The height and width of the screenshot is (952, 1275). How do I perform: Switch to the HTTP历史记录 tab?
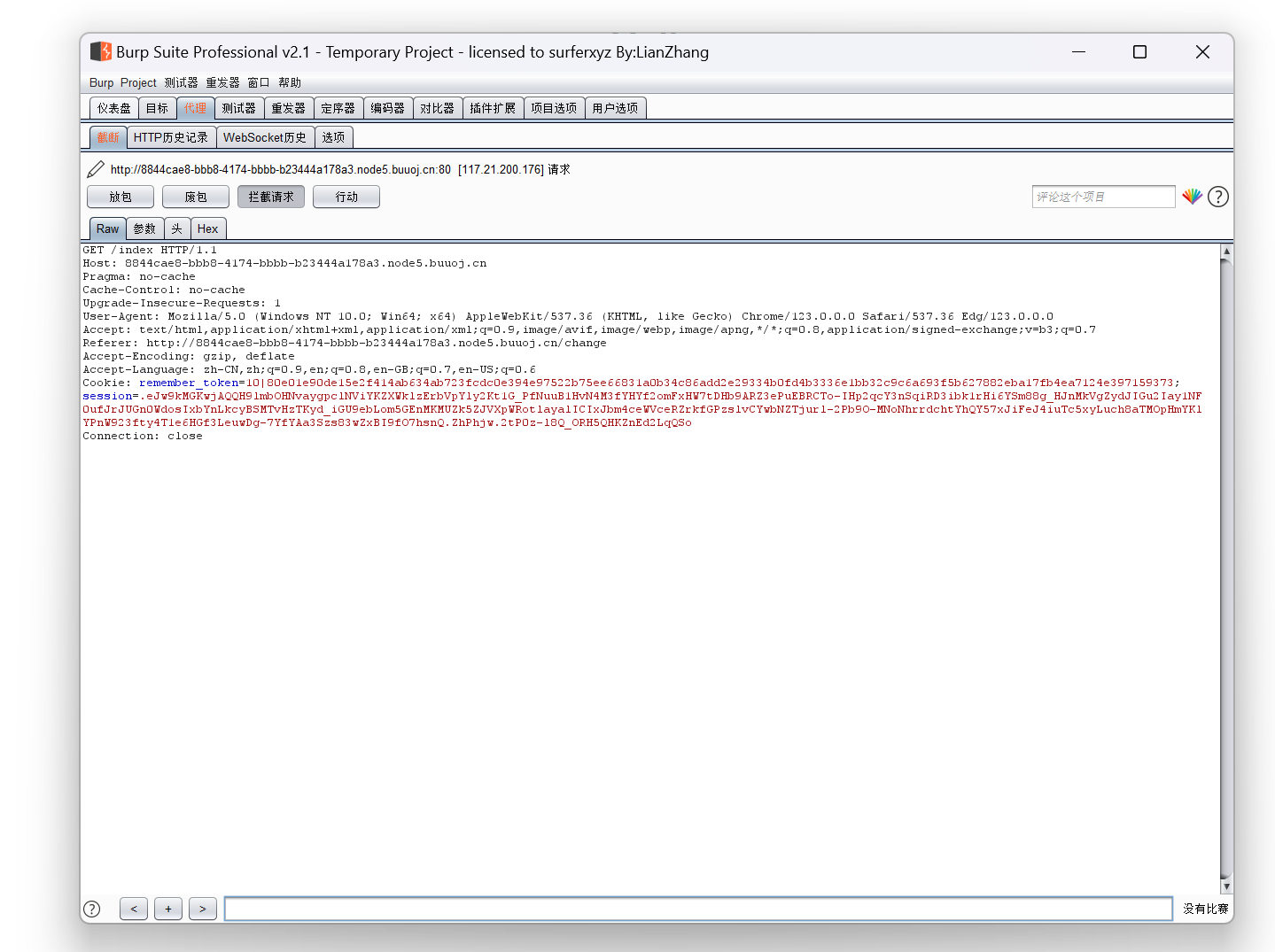(x=171, y=137)
